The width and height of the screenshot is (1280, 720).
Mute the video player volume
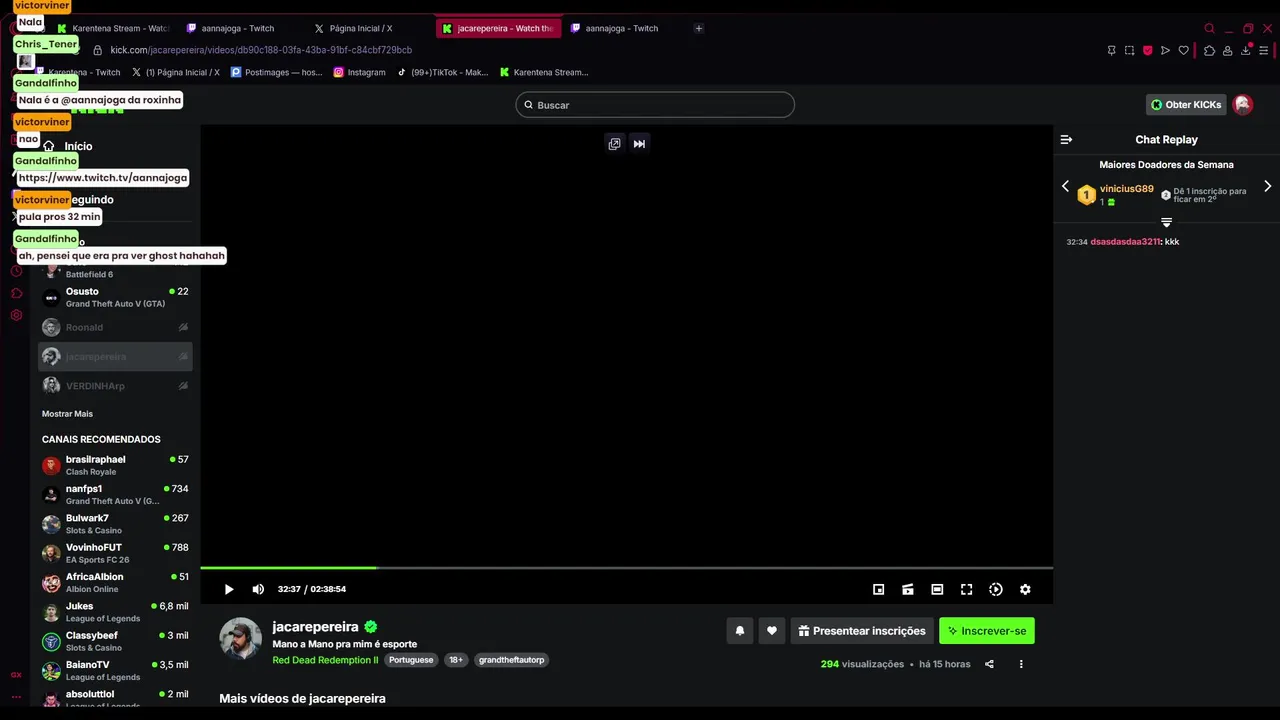click(258, 590)
